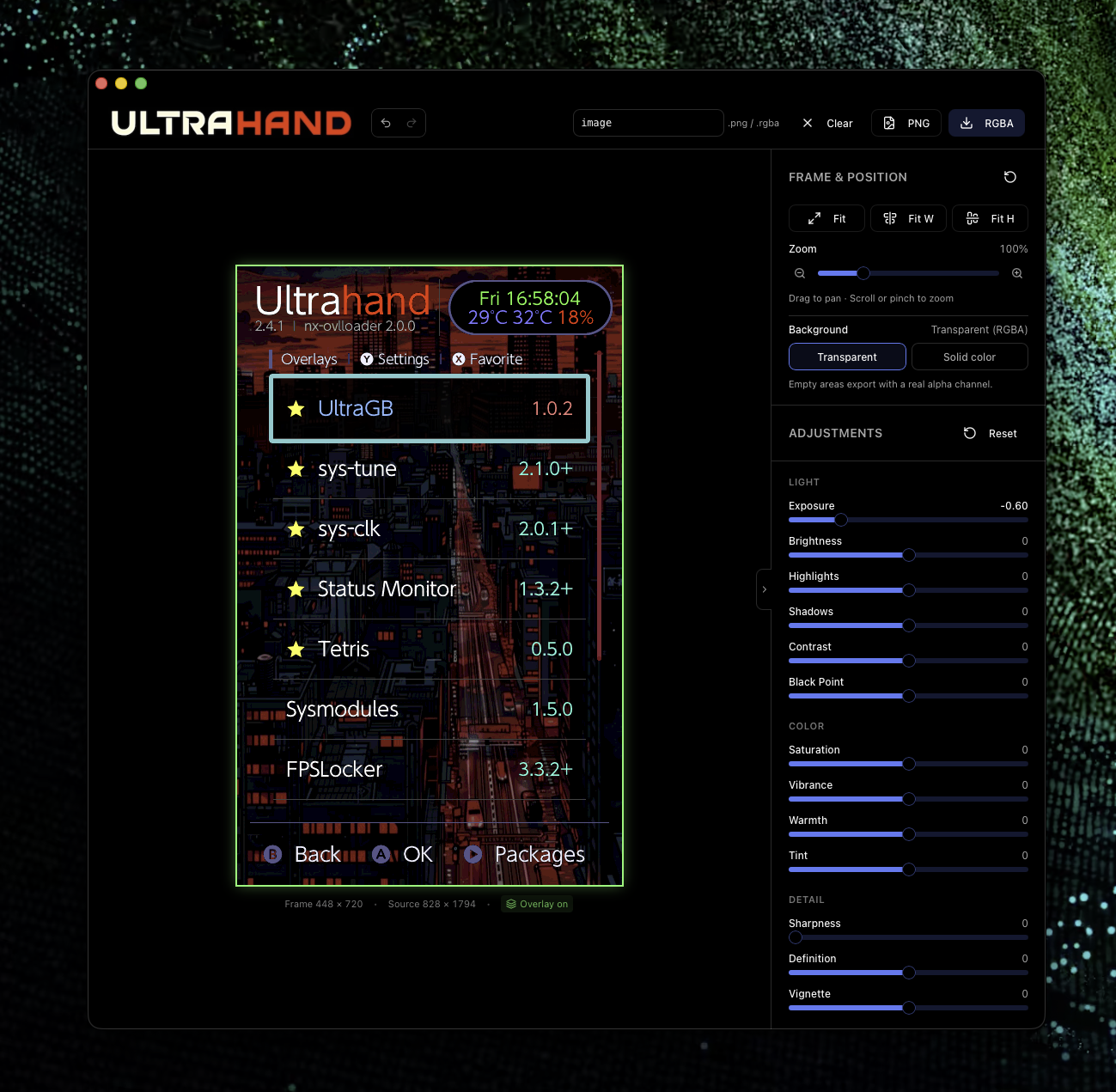1116x1092 pixels.
Task: Click the Back label in footer
Action: coord(318,854)
